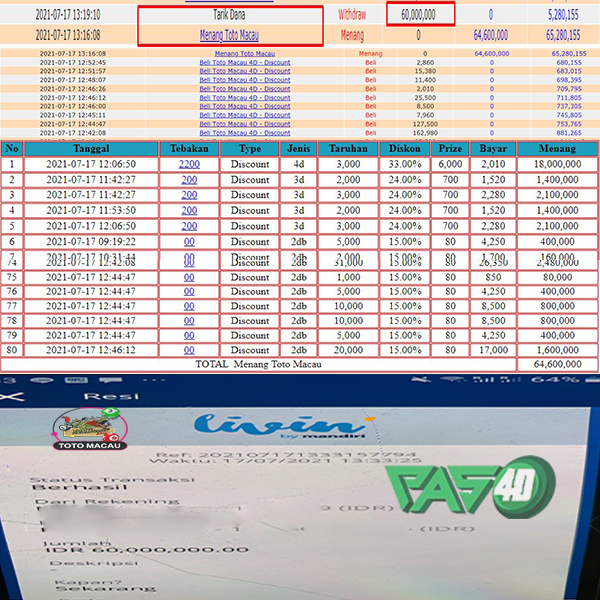Open Tebakan link 00 in row 77
Screen dimensions: 600x600
click(189, 306)
